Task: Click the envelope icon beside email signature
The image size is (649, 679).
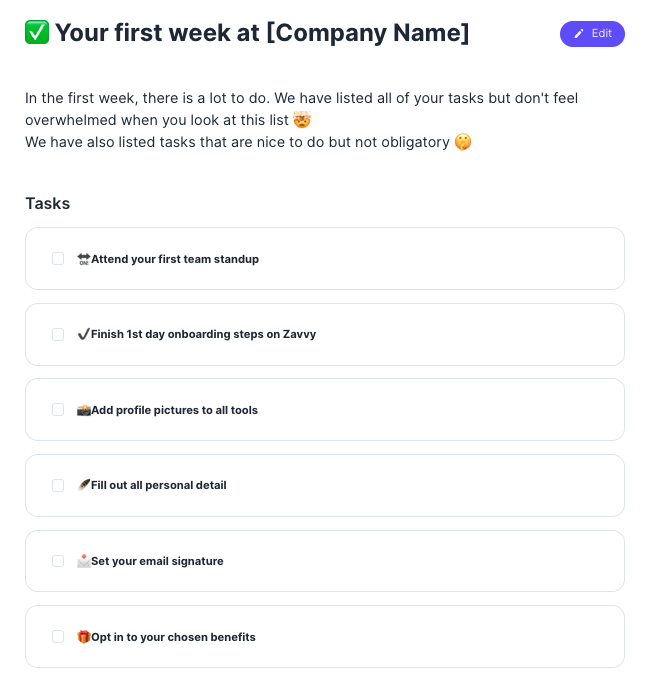Action: (84, 561)
